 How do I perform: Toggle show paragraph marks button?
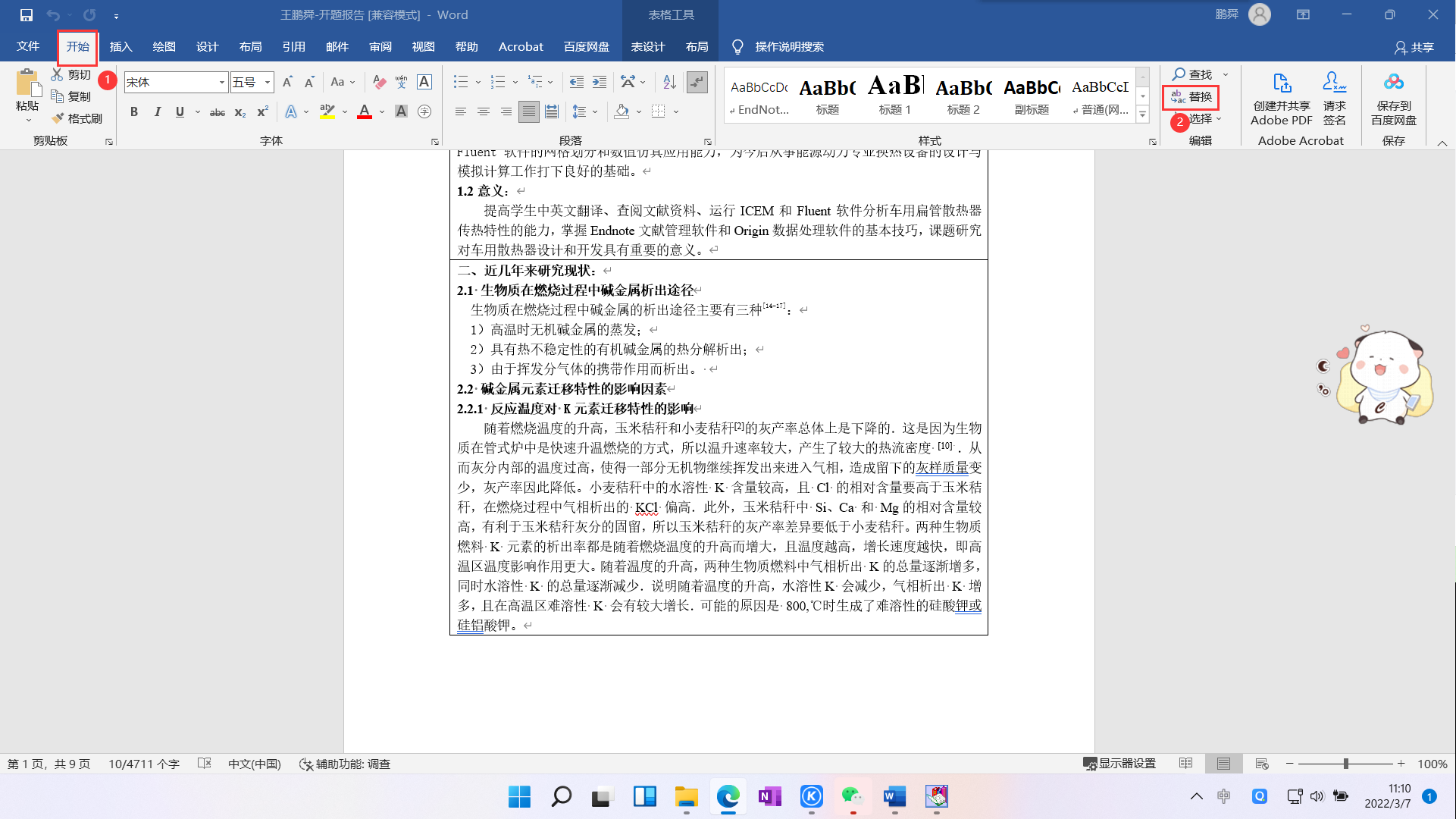[x=697, y=82]
